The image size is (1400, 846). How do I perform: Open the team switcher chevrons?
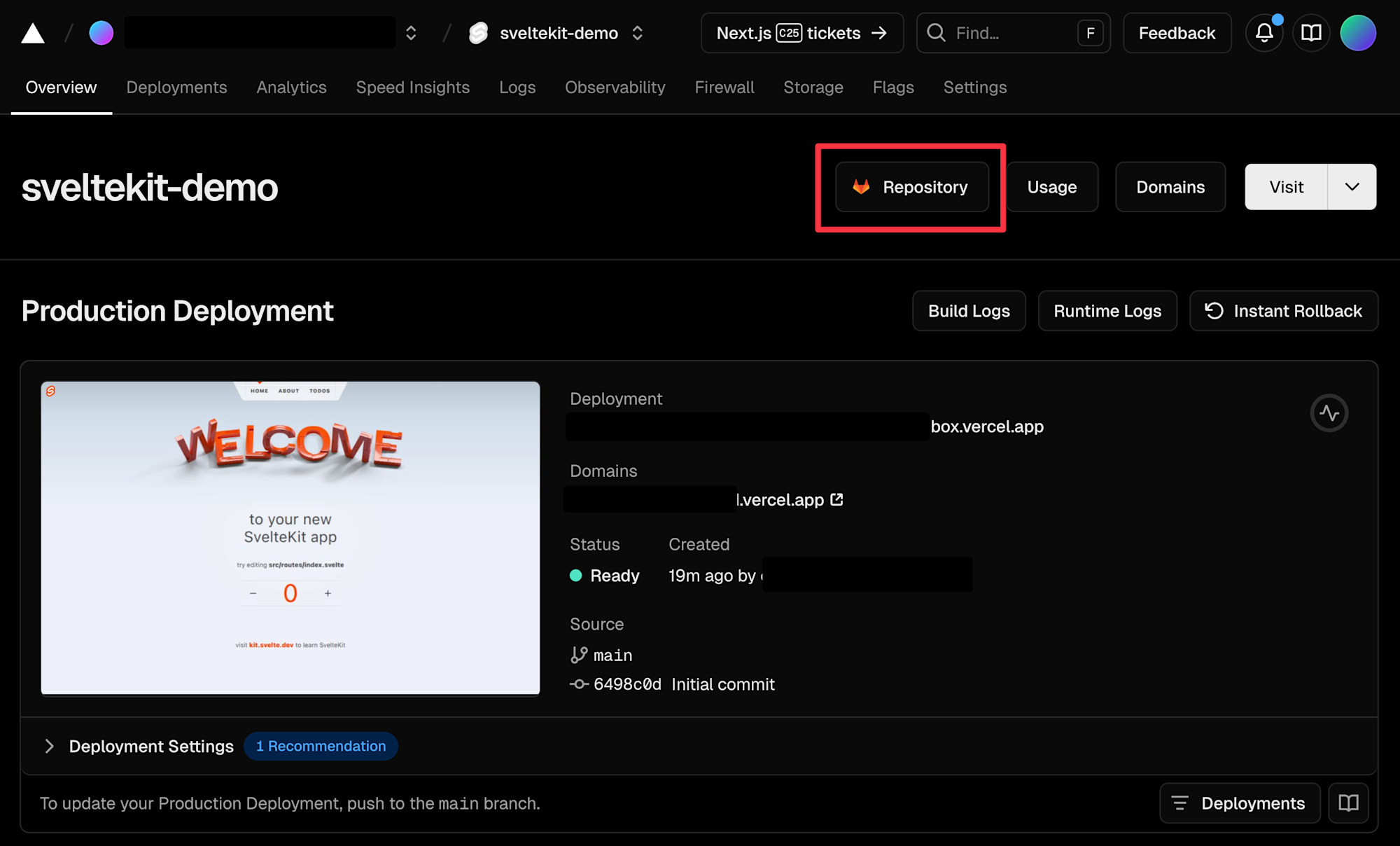click(411, 33)
